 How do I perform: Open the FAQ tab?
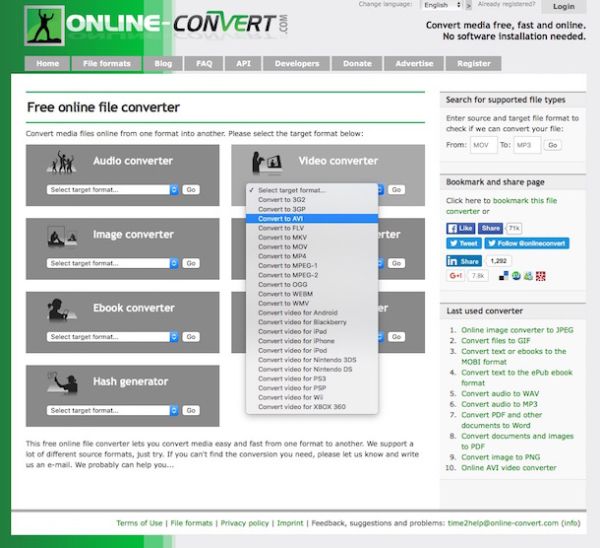tap(204, 64)
